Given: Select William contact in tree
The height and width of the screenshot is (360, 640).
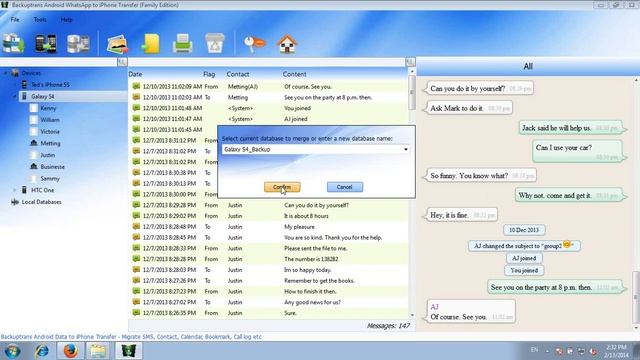Looking at the screenshot, I should click(x=50, y=120).
